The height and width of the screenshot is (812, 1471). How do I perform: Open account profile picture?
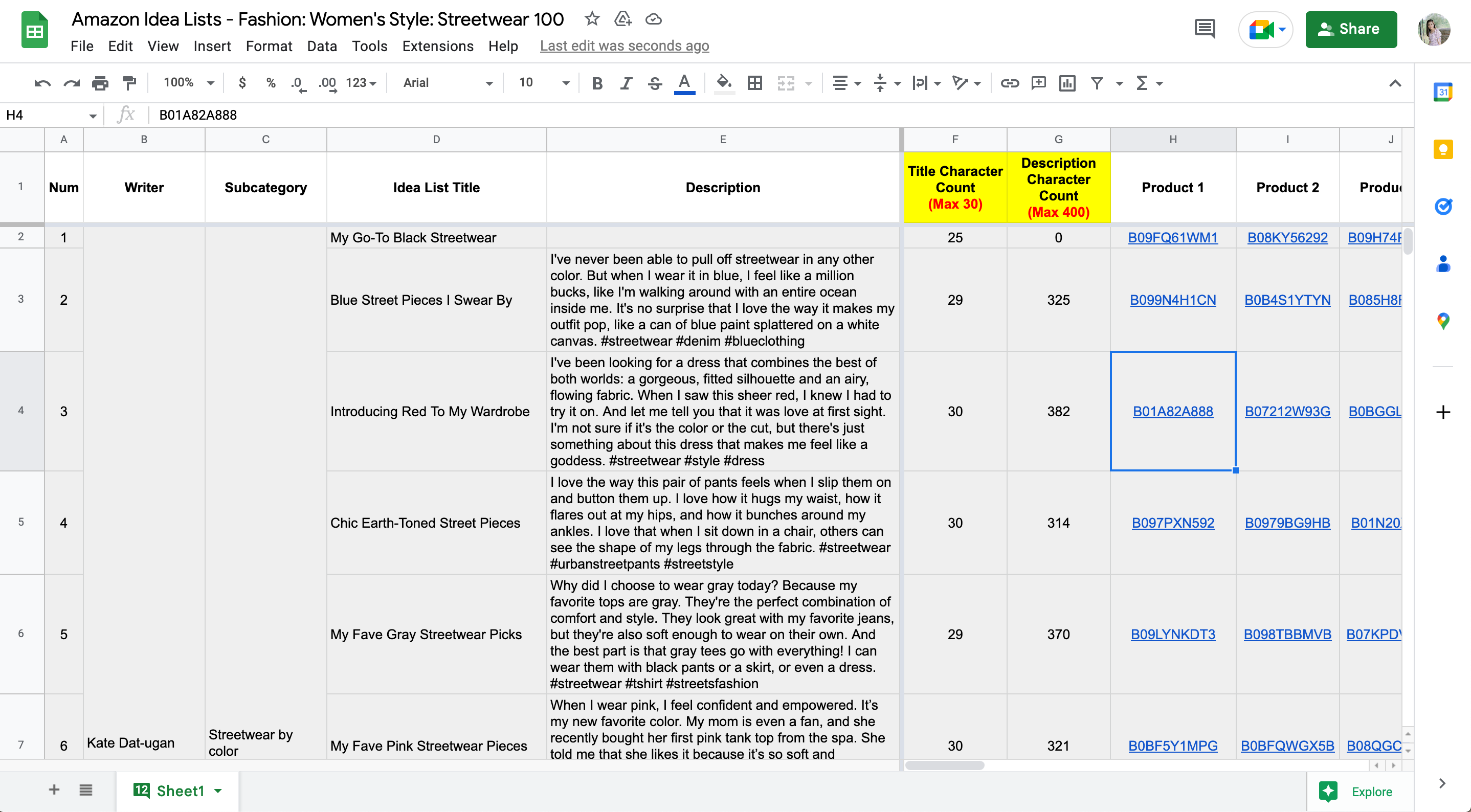pyautogui.click(x=1433, y=29)
